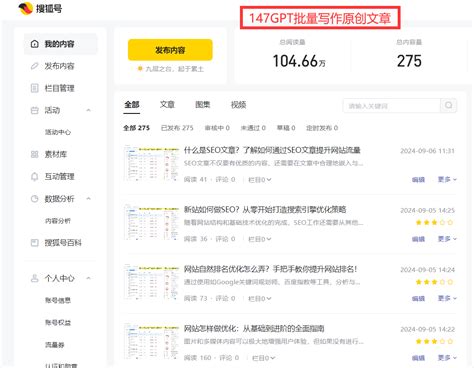Screen dimensions: 474x368
Task: Filter by 已发布 275 status
Action: (x=177, y=128)
